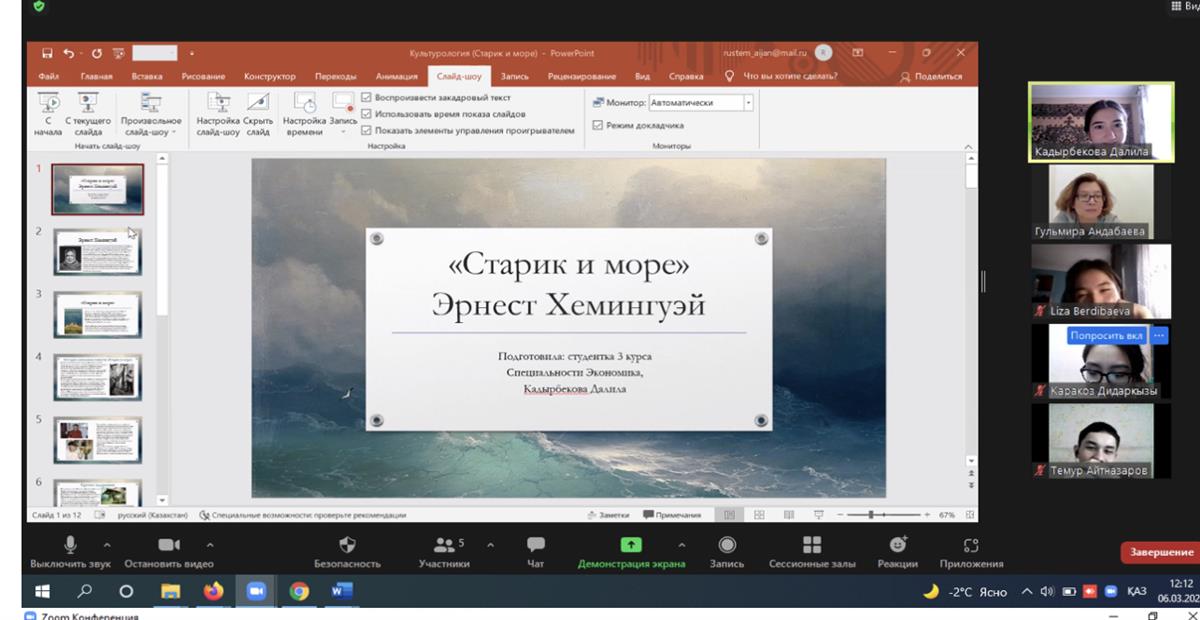Click the Share Screen button
The width and height of the screenshot is (1200, 620).
click(x=631, y=545)
